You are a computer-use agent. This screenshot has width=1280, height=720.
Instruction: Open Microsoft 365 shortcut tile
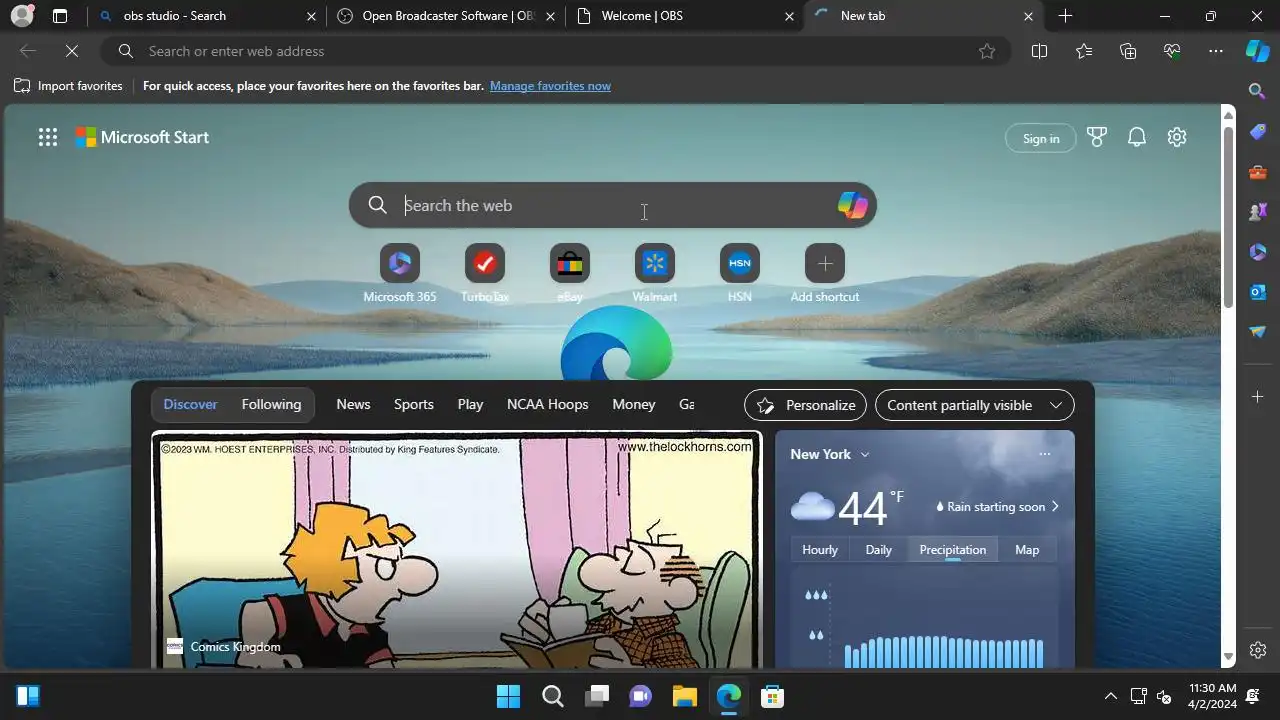pyautogui.click(x=400, y=273)
